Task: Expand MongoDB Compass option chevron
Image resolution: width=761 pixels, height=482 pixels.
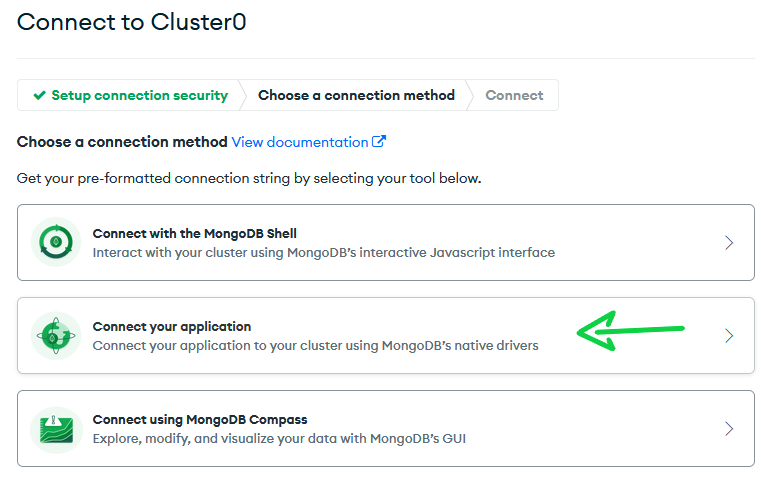Action: [728, 429]
